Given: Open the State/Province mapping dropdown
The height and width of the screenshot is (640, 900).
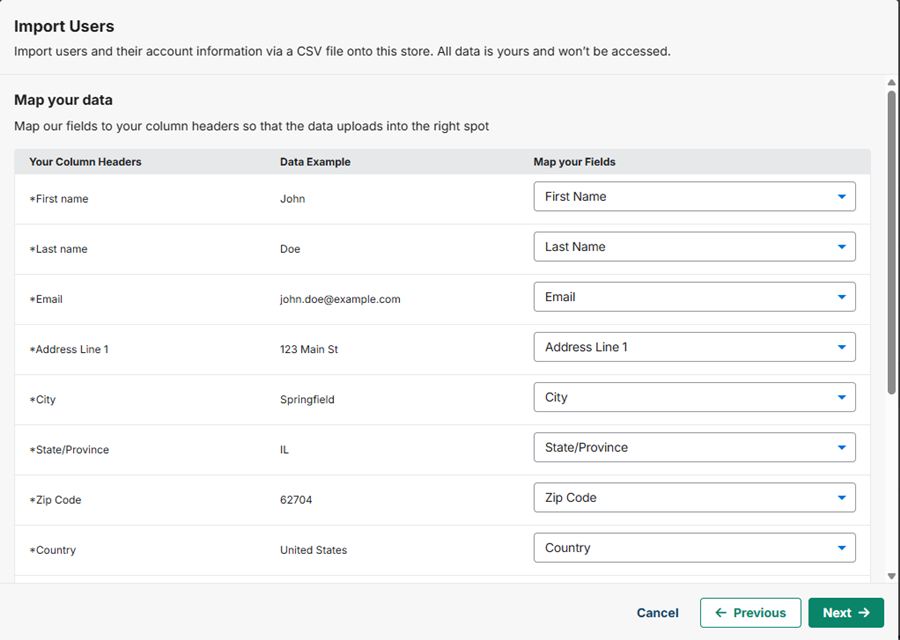Looking at the screenshot, I should (695, 448).
